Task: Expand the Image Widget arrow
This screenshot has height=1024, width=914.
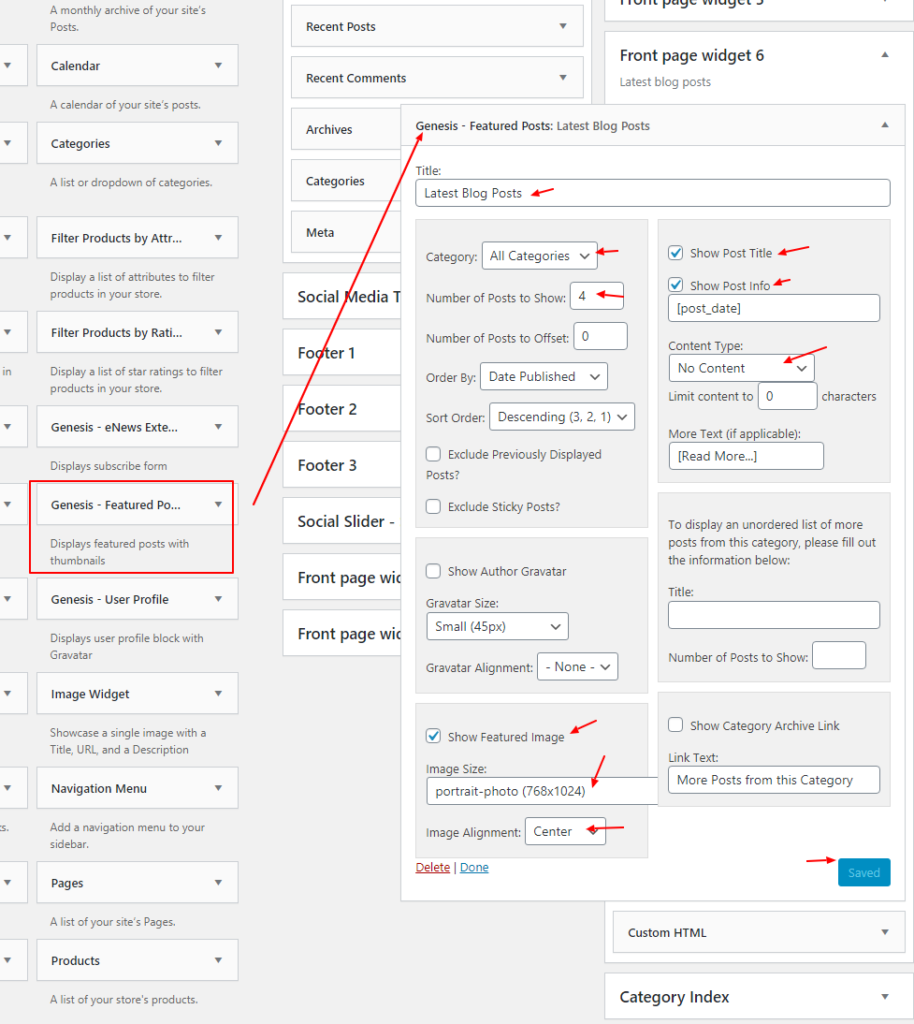Action: 218,693
